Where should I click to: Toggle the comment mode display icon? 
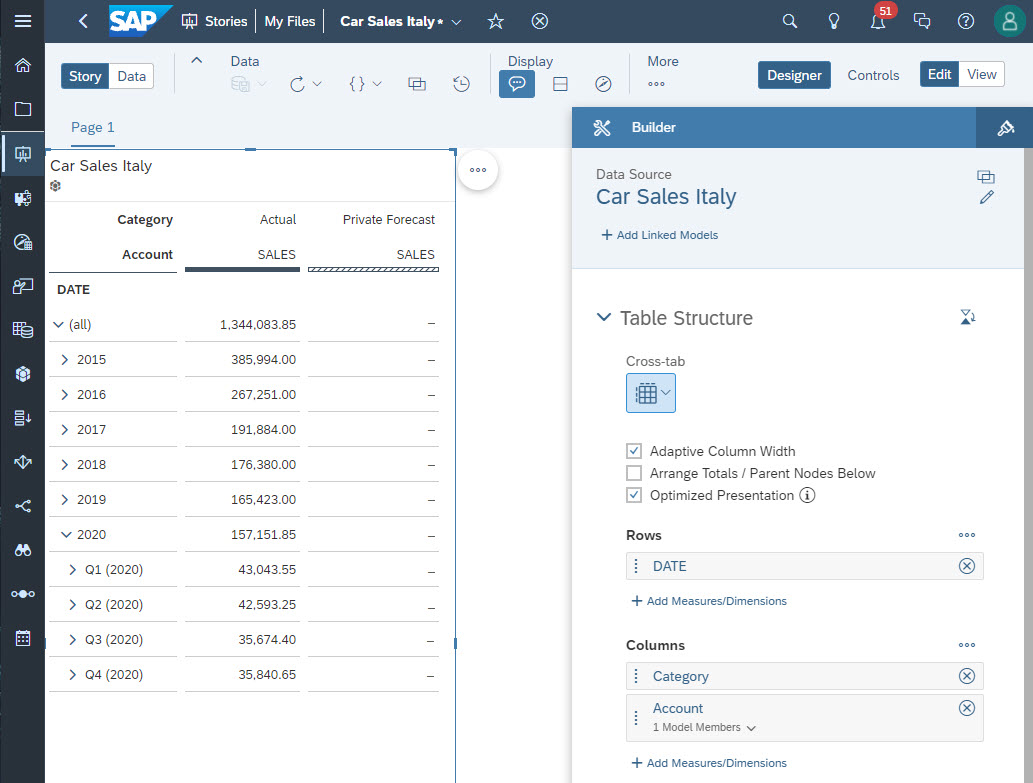click(516, 84)
